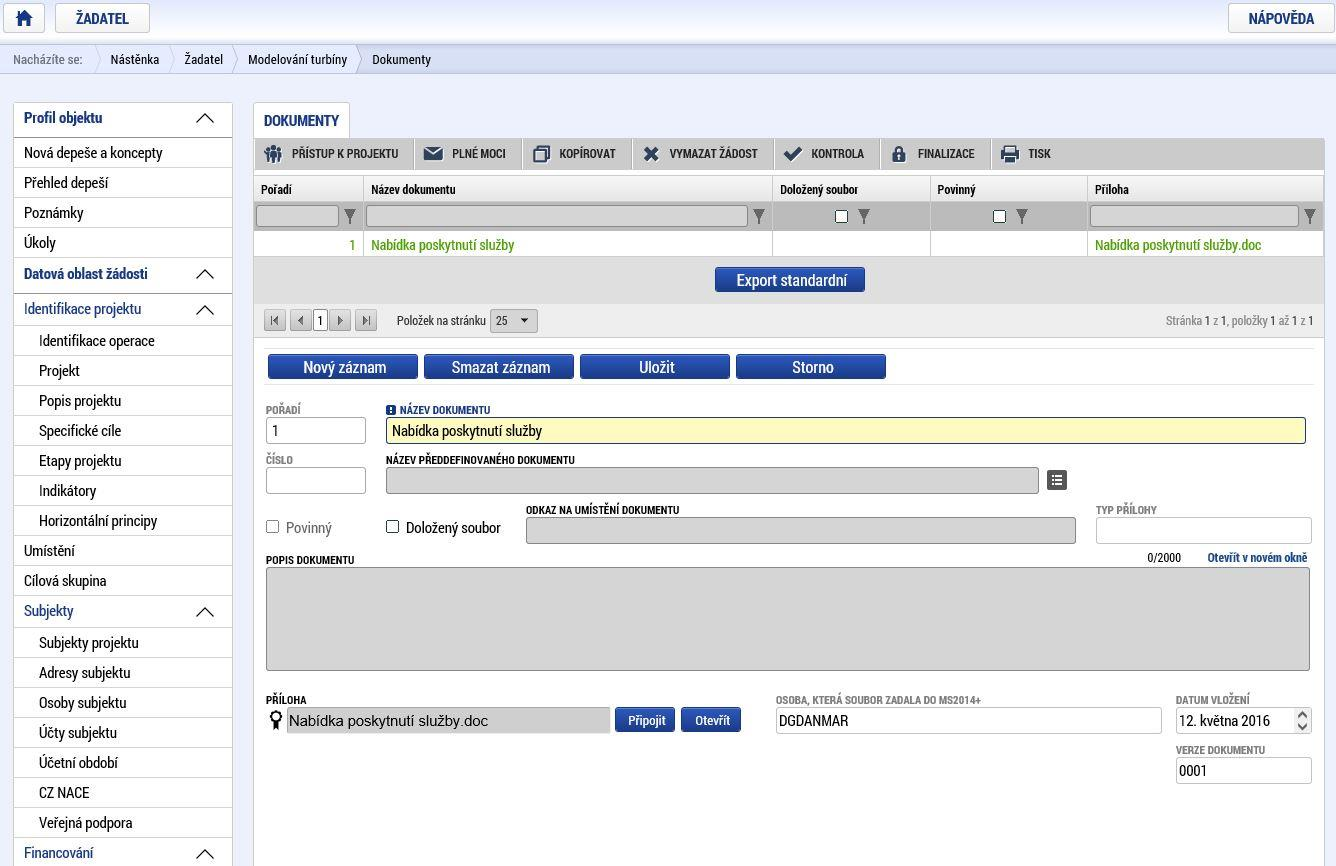The width and height of the screenshot is (1336, 866).
Task: Click the Vymazat žádost cross icon
Action: (x=651, y=154)
